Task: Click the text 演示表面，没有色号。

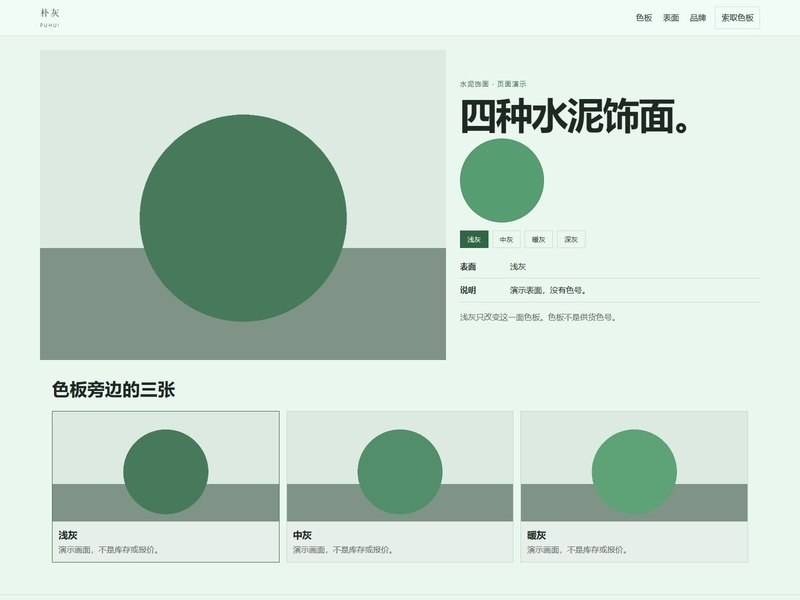Action: point(548,290)
